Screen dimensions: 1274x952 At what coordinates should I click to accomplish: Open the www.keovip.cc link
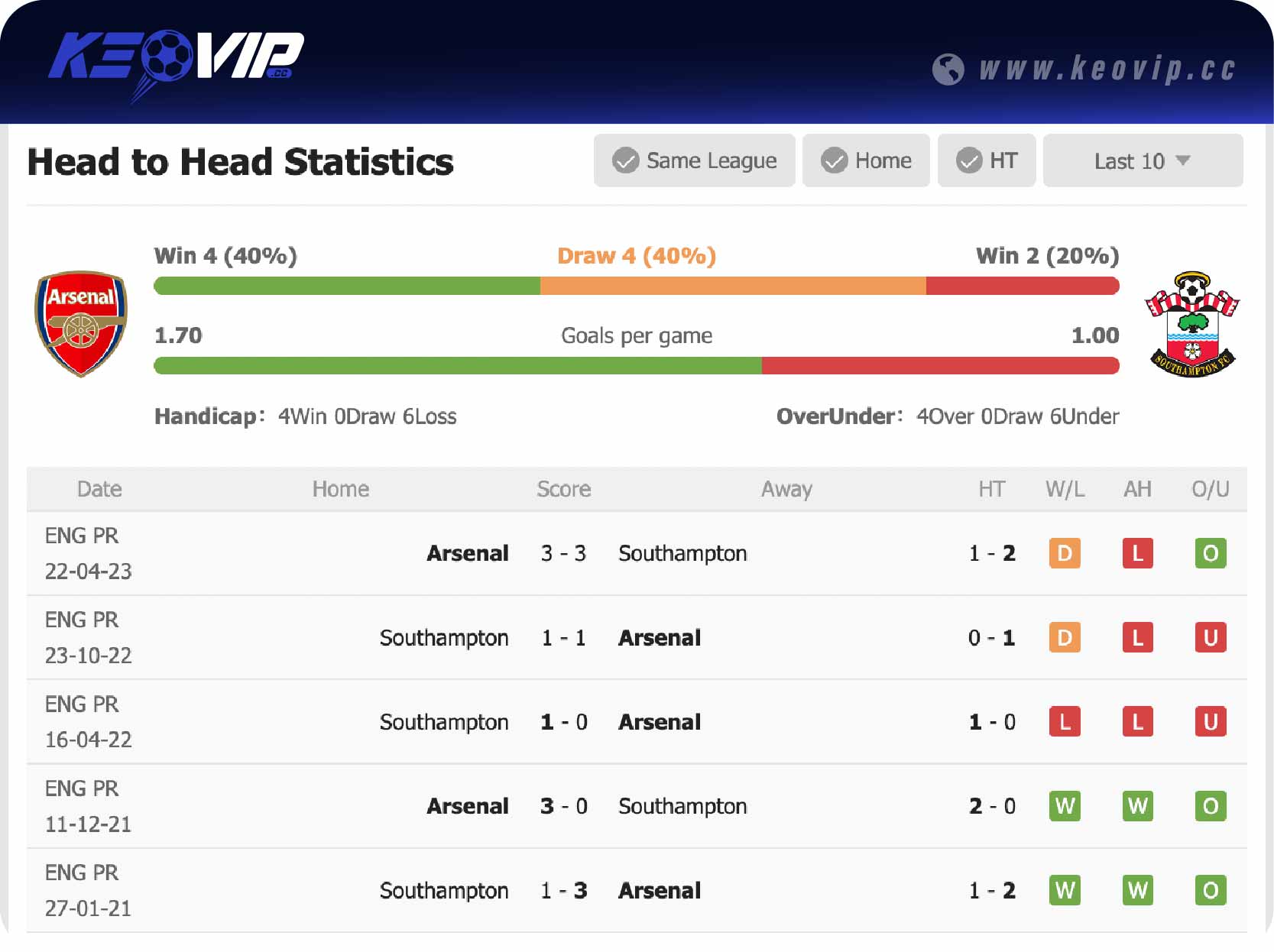(x=1108, y=69)
